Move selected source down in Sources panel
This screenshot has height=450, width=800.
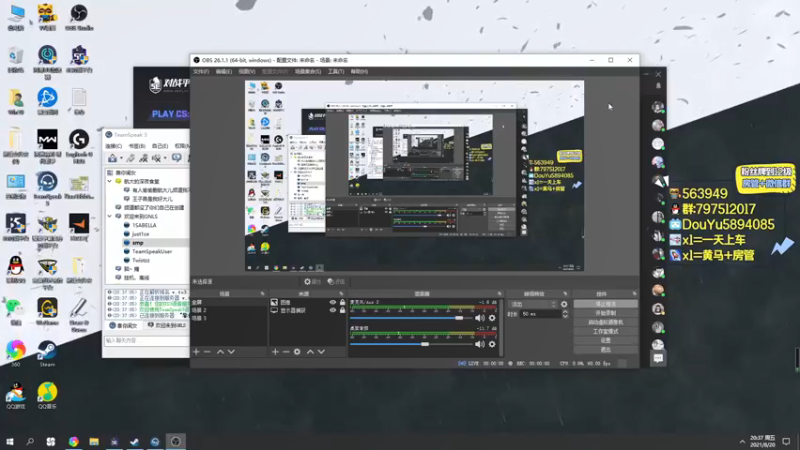click(x=321, y=352)
